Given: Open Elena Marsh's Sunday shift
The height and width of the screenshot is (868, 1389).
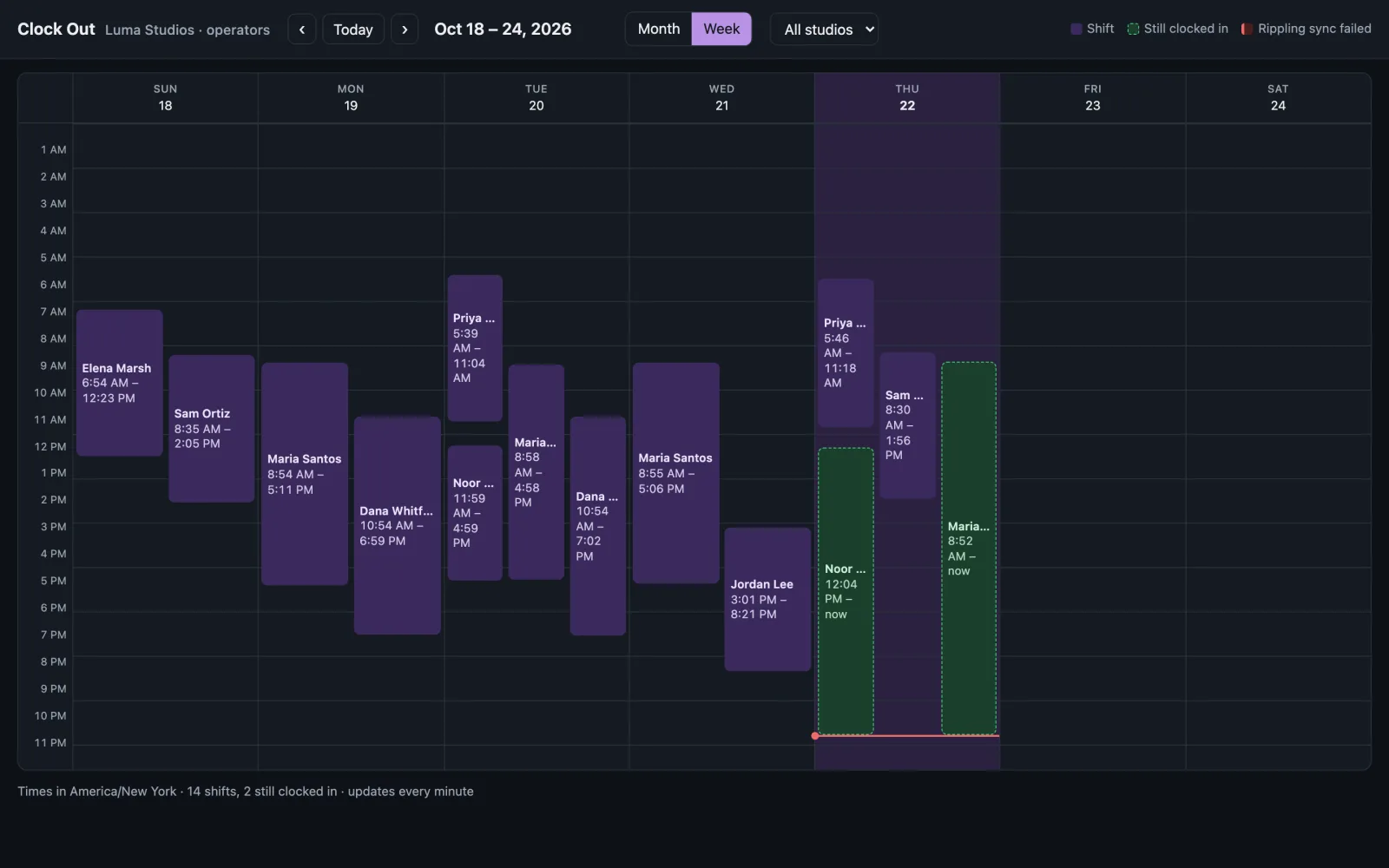Looking at the screenshot, I should 120,383.
